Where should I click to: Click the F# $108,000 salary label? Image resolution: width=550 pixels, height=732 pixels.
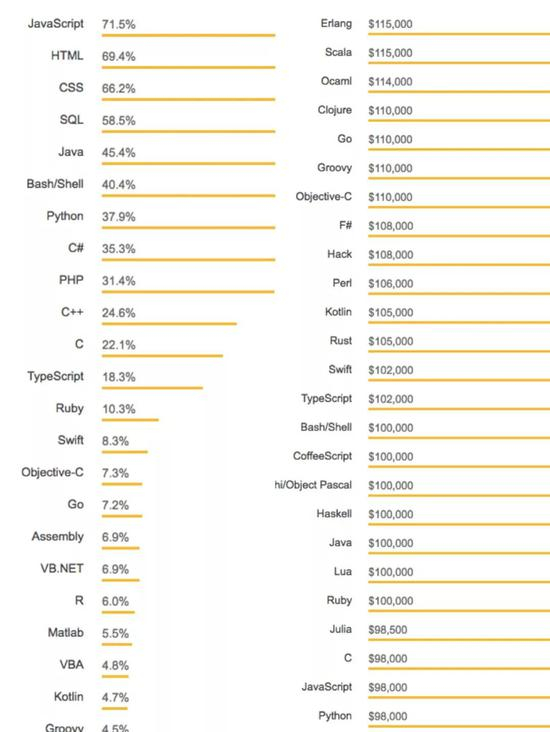345,225
